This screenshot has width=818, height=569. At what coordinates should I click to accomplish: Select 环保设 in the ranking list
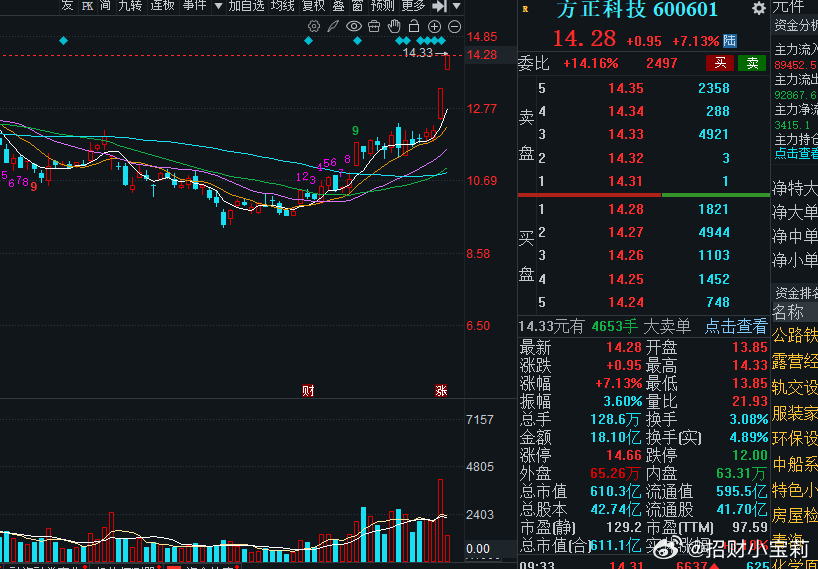795,438
